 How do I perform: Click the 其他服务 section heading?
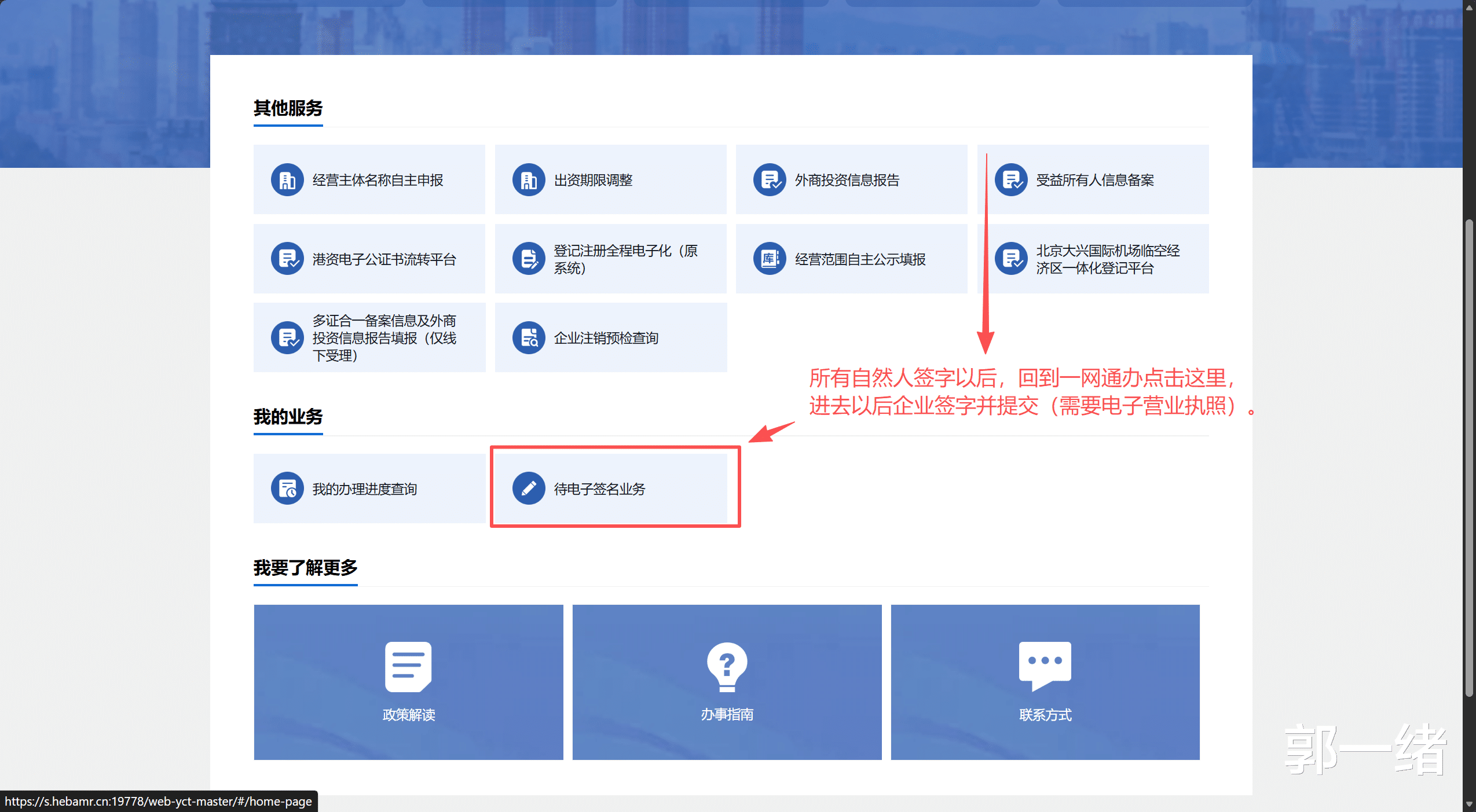click(x=288, y=108)
